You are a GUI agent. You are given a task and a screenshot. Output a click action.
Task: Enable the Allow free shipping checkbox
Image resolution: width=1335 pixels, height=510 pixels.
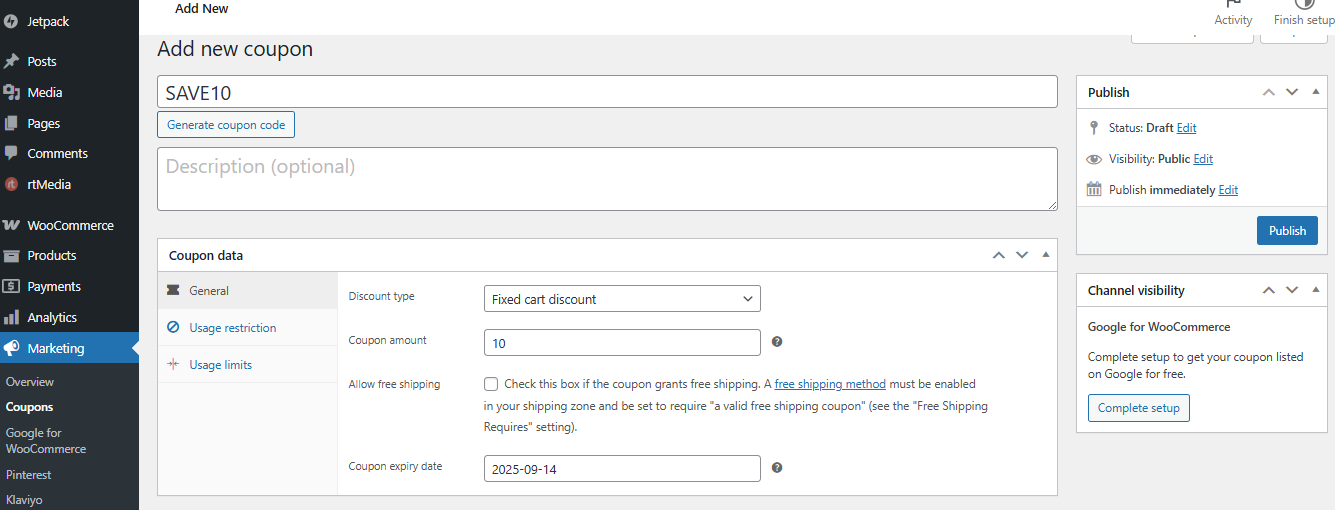[x=491, y=383]
